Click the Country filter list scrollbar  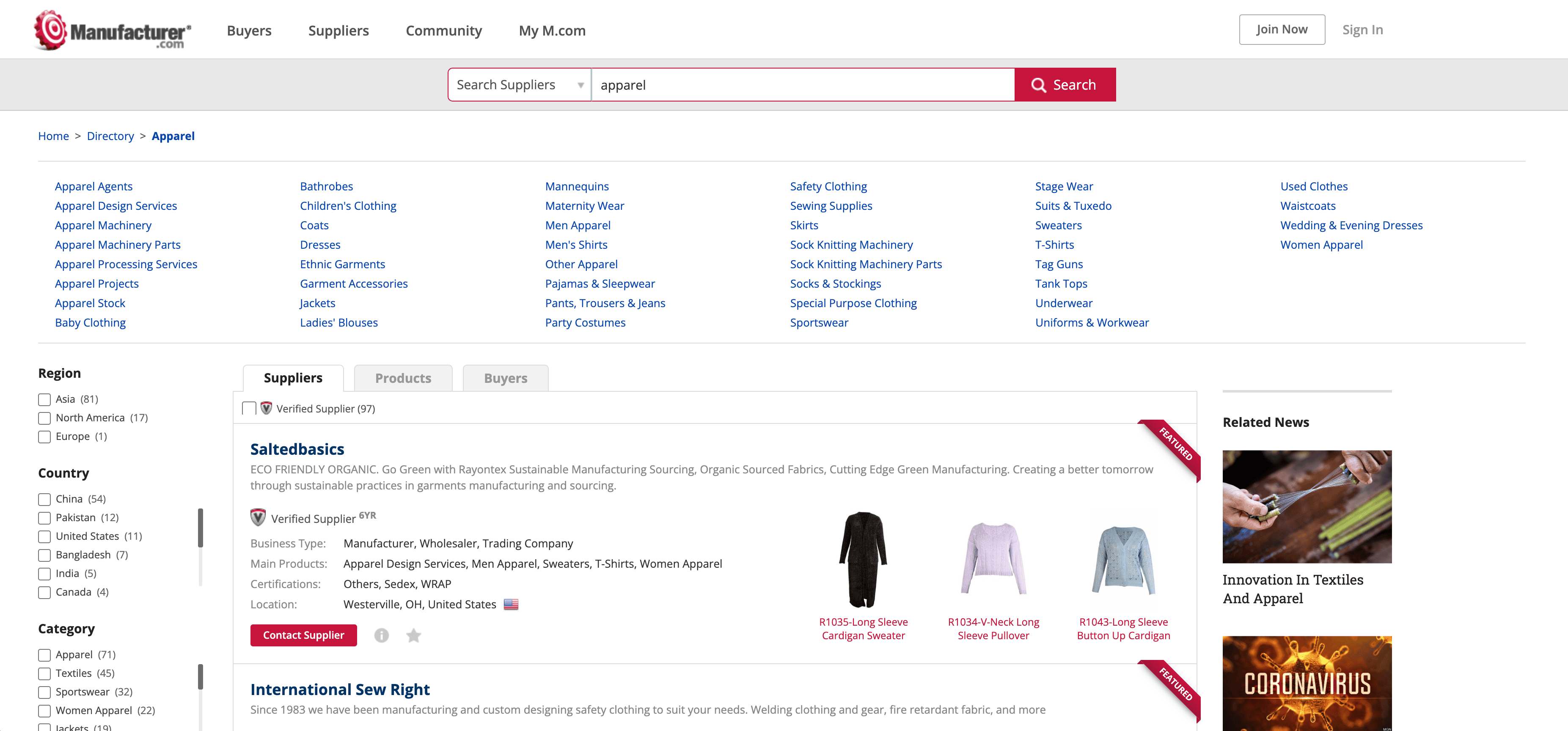200,528
